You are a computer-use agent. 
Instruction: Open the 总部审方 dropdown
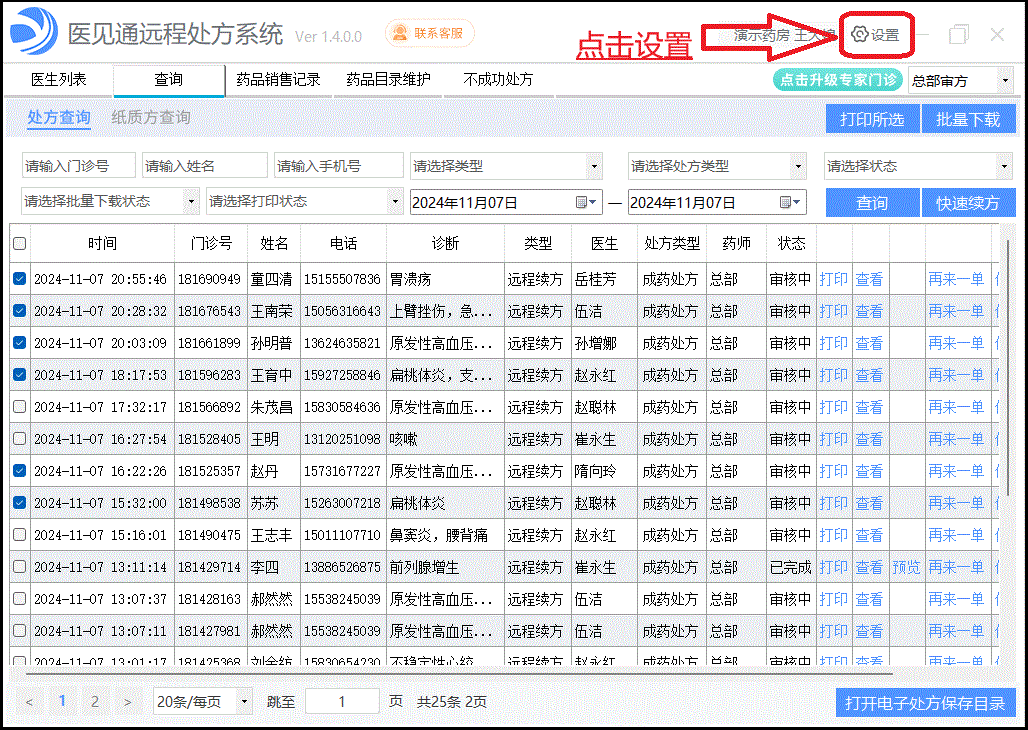tap(959, 79)
